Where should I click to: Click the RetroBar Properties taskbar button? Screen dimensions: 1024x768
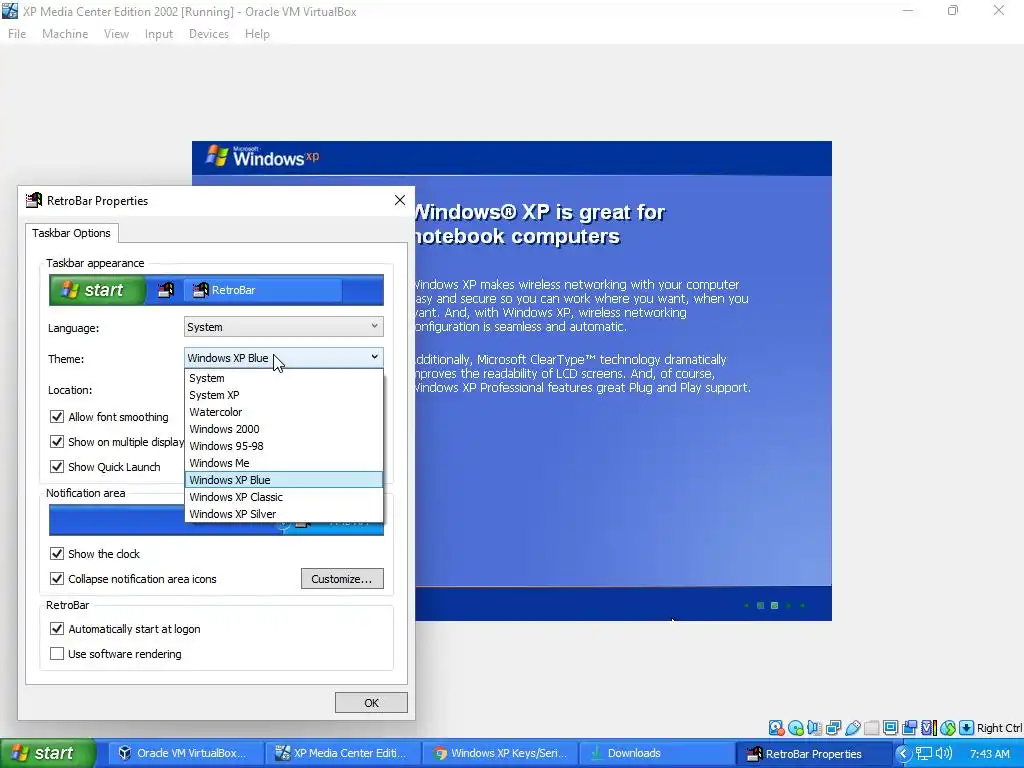coord(813,753)
